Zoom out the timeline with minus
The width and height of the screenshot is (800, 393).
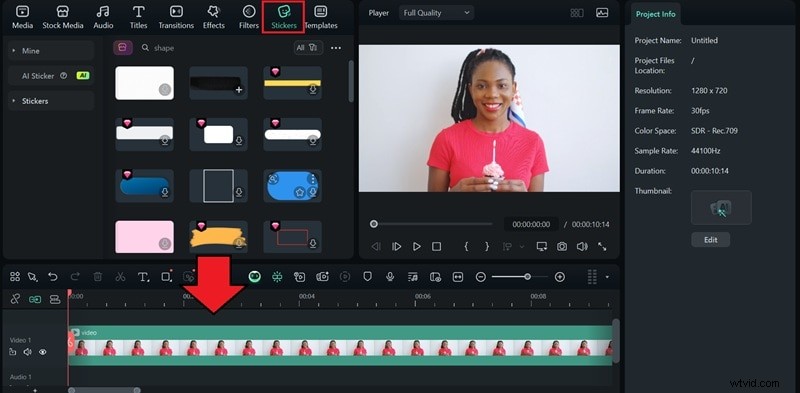481,277
